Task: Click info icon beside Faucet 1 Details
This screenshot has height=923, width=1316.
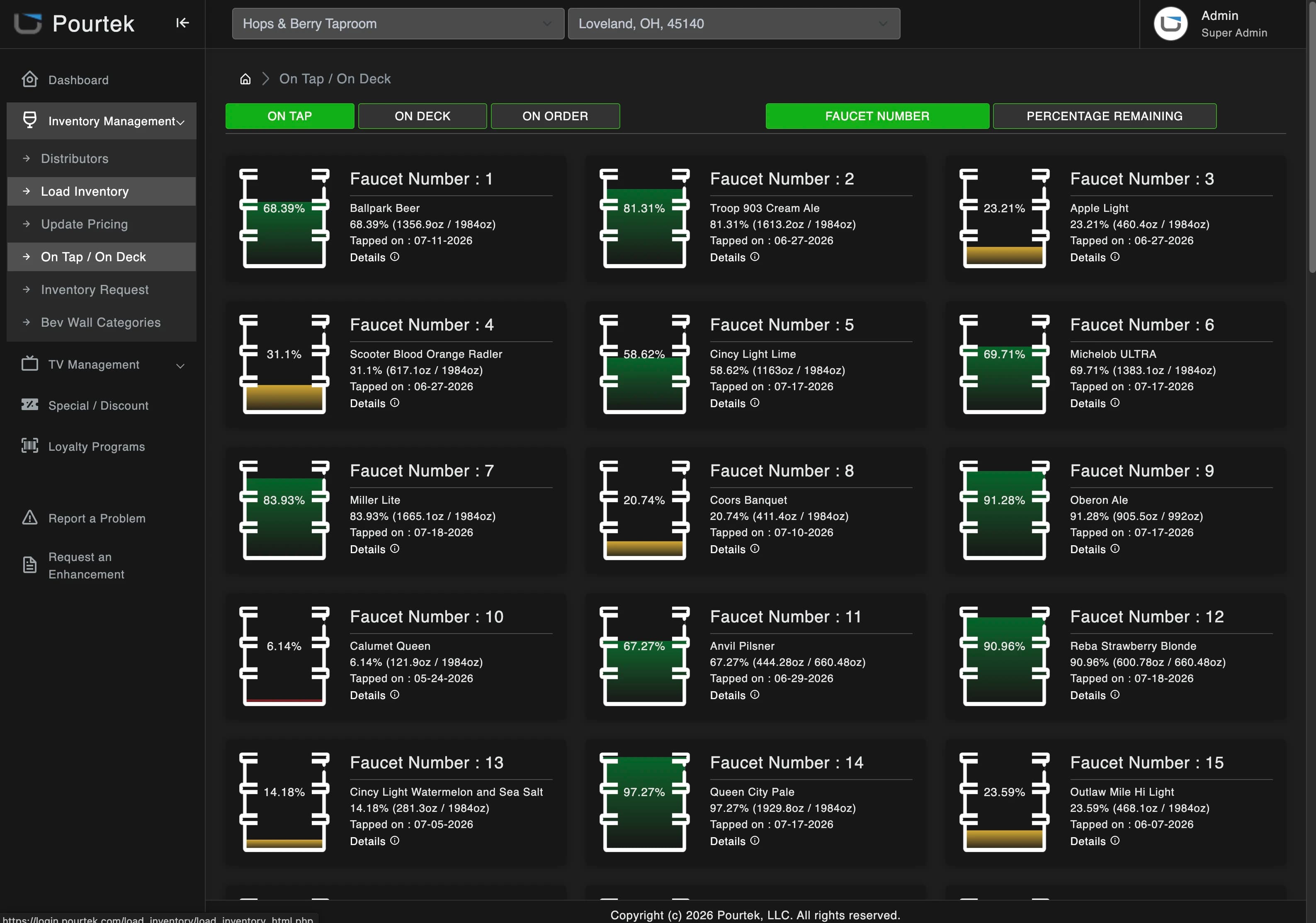Action: coord(395,257)
